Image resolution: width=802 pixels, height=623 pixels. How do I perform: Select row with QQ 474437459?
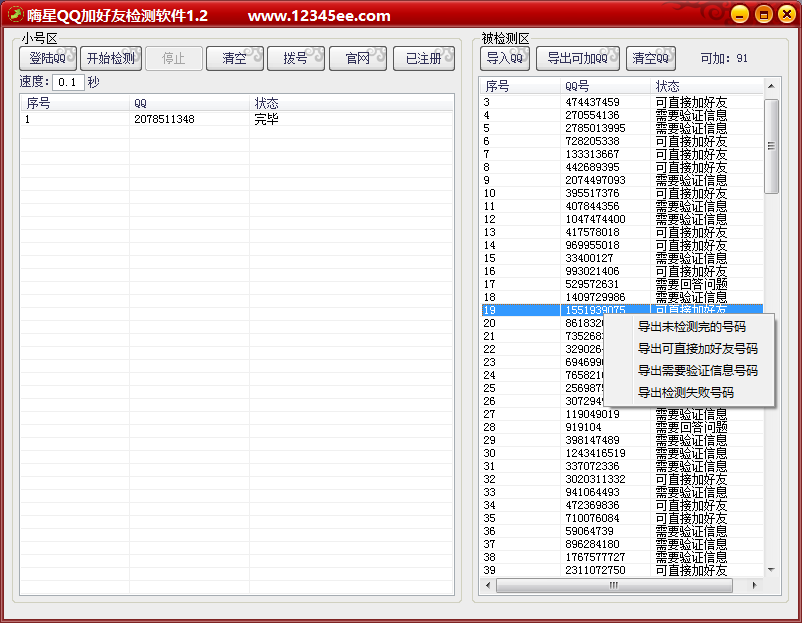(622, 102)
